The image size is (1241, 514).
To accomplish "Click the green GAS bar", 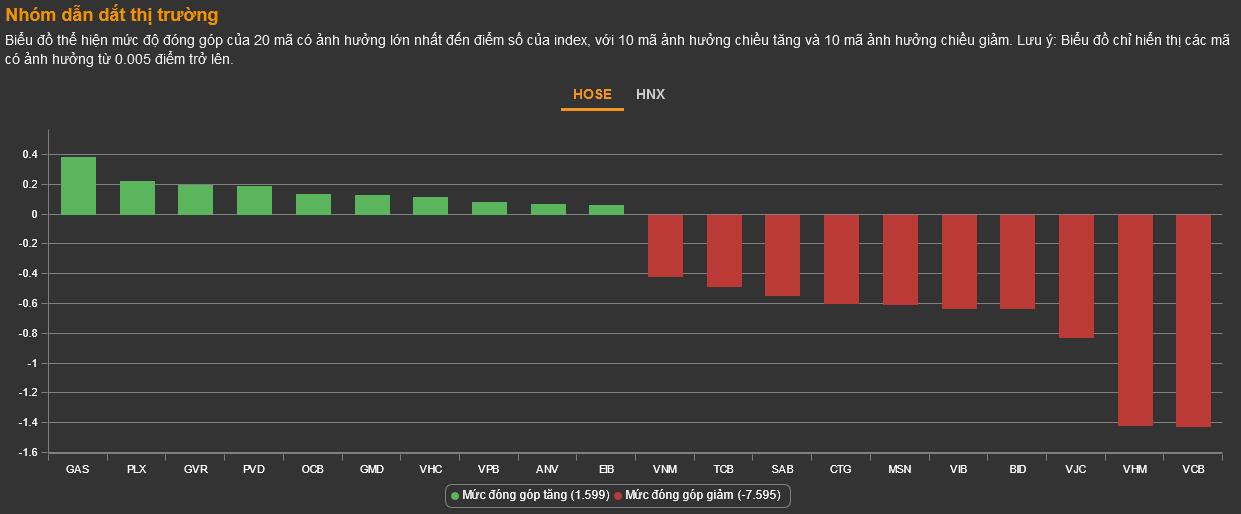I will tap(78, 186).
